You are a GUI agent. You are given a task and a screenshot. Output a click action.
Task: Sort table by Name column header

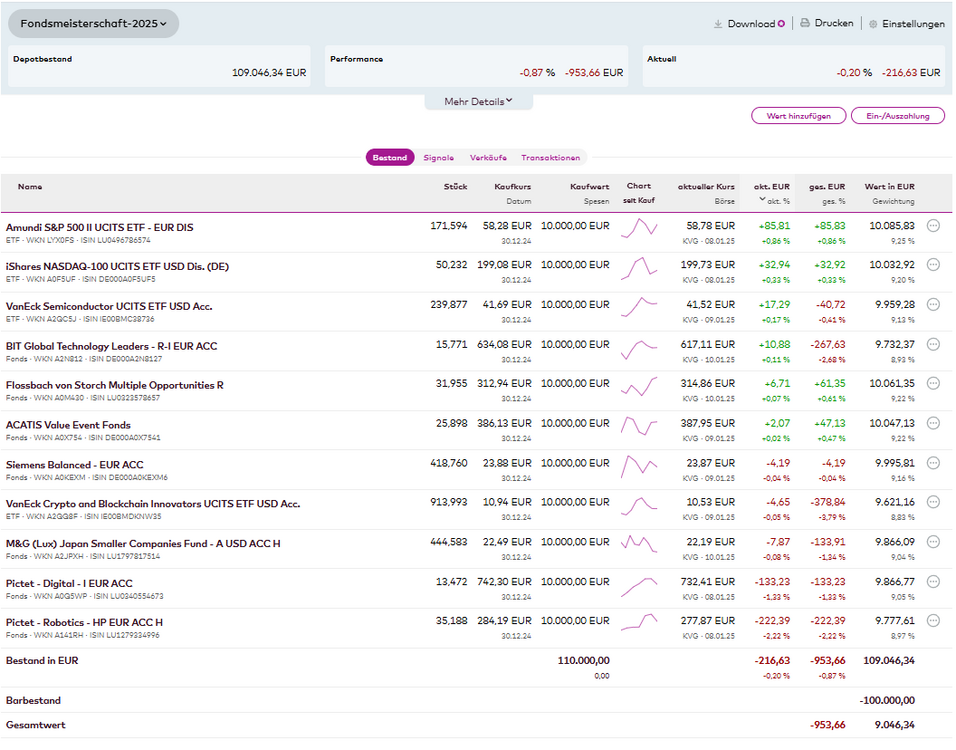pos(30,186)
